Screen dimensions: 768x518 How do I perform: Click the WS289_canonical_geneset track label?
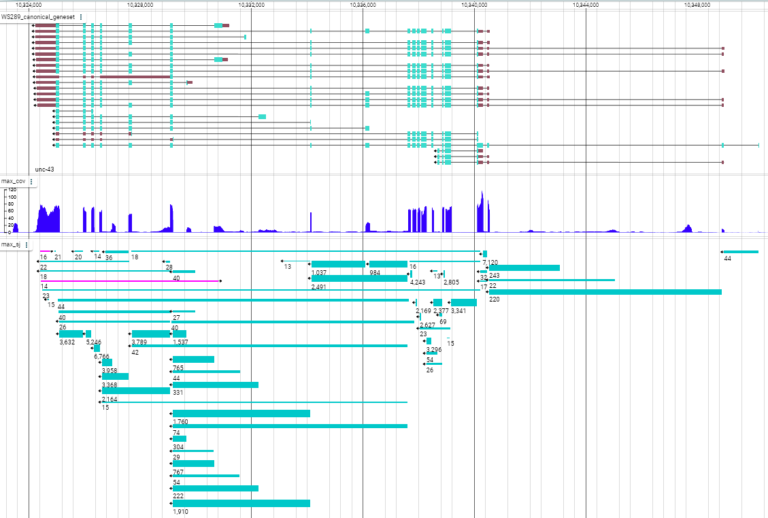38,17
